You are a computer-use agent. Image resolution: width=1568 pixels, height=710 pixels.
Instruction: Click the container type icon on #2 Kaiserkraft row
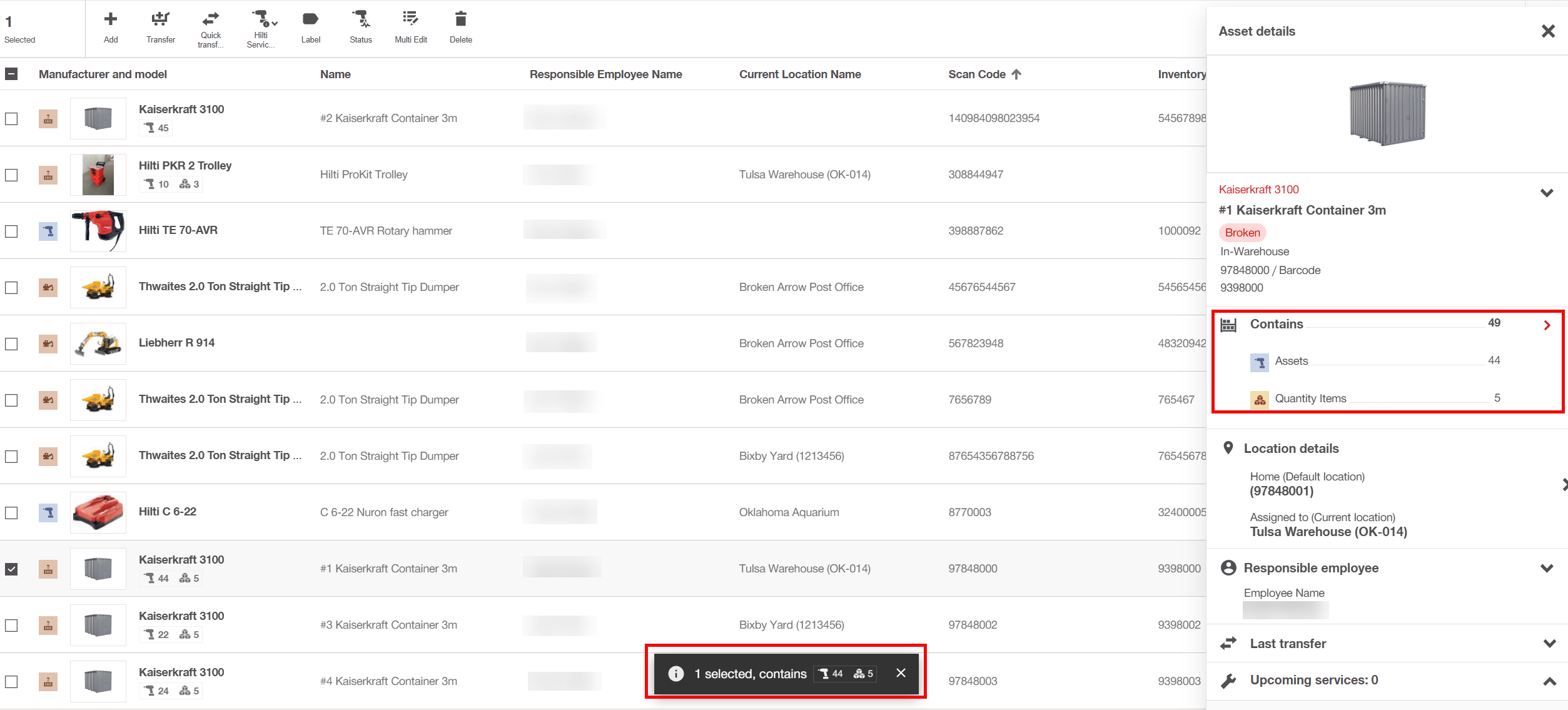tap(48, 118)
